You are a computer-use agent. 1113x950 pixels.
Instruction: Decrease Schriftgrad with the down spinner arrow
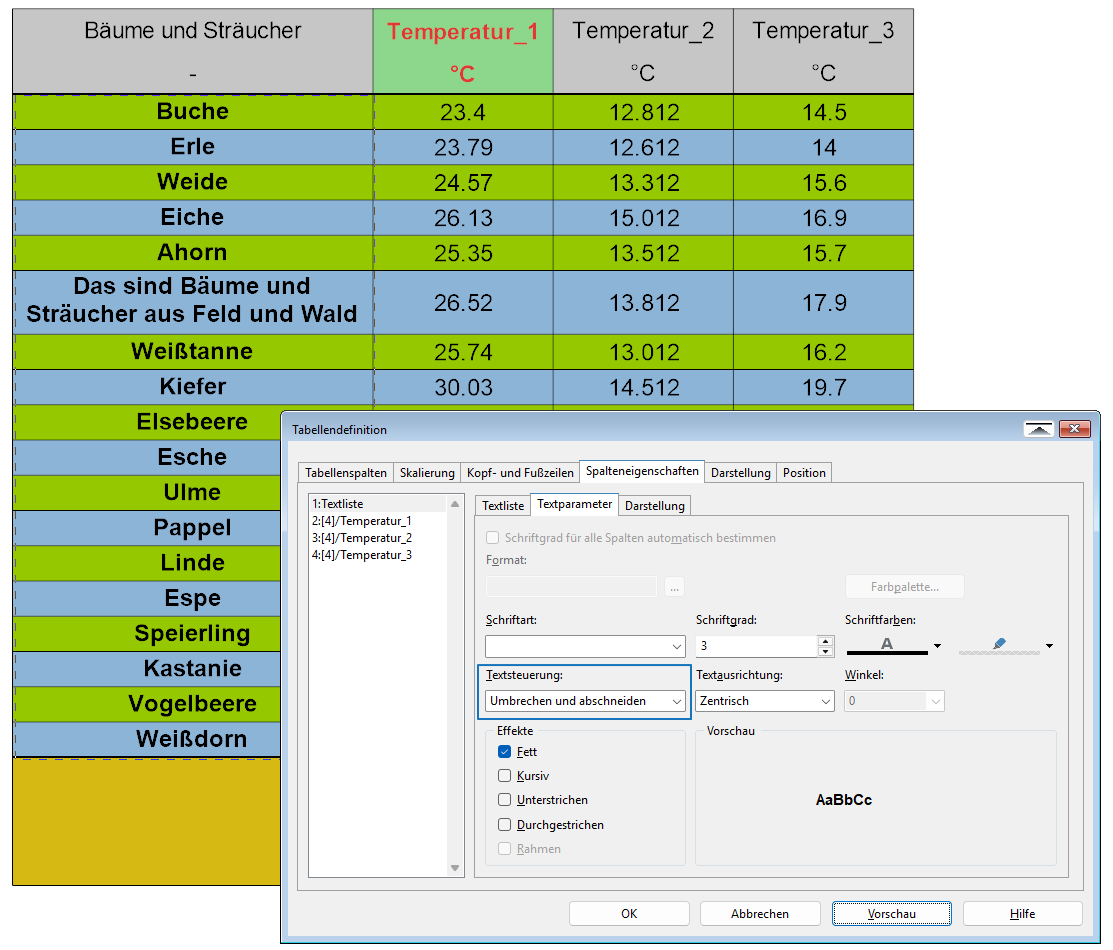825,651
